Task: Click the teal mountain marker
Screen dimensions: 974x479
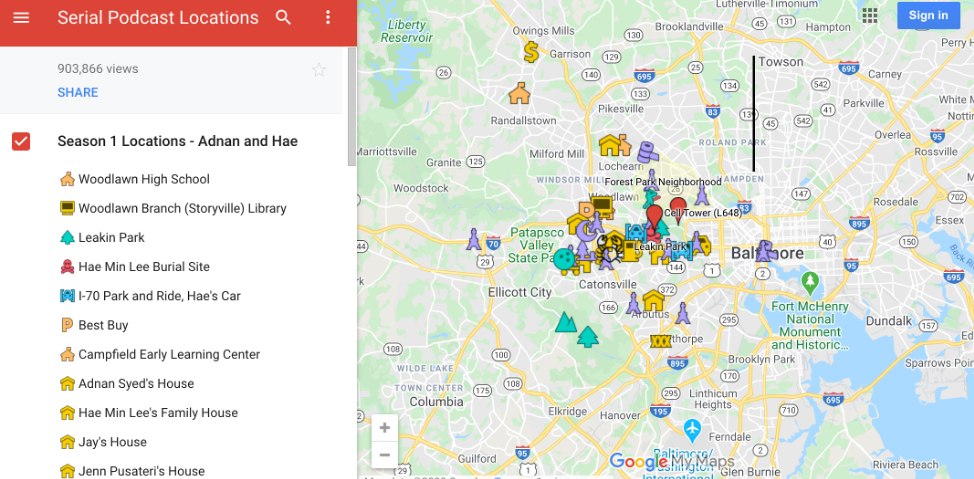Action: (x=565, y=322)
